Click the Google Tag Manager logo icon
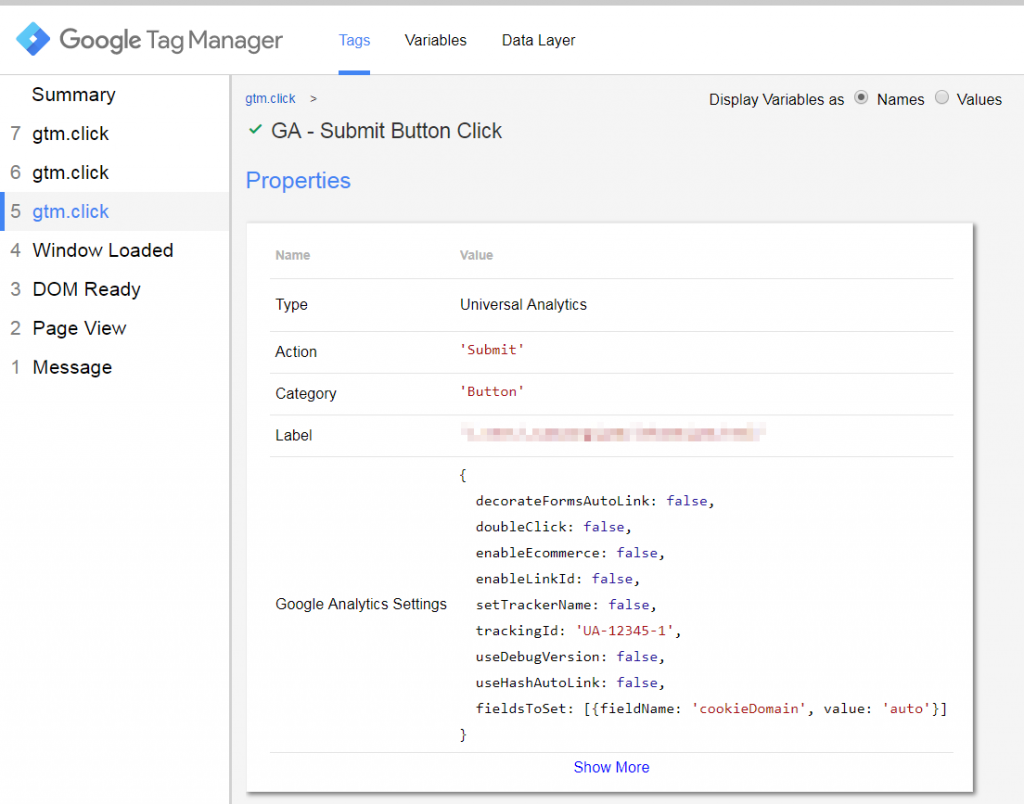 point(33,40)
